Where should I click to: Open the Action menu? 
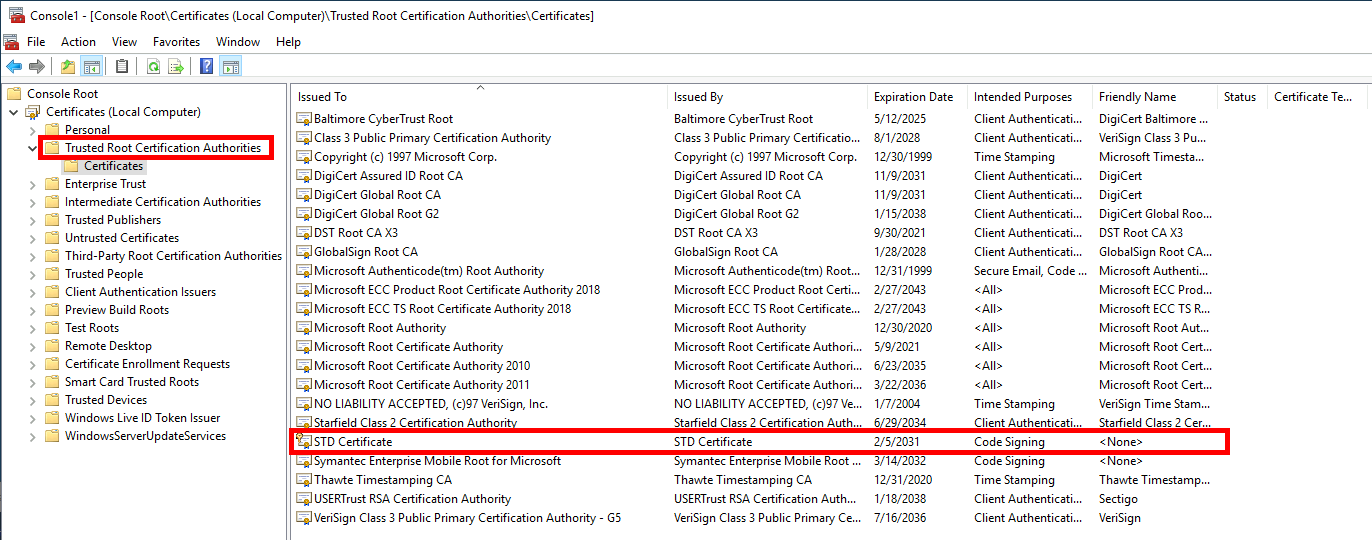click(x=78, y=42)
